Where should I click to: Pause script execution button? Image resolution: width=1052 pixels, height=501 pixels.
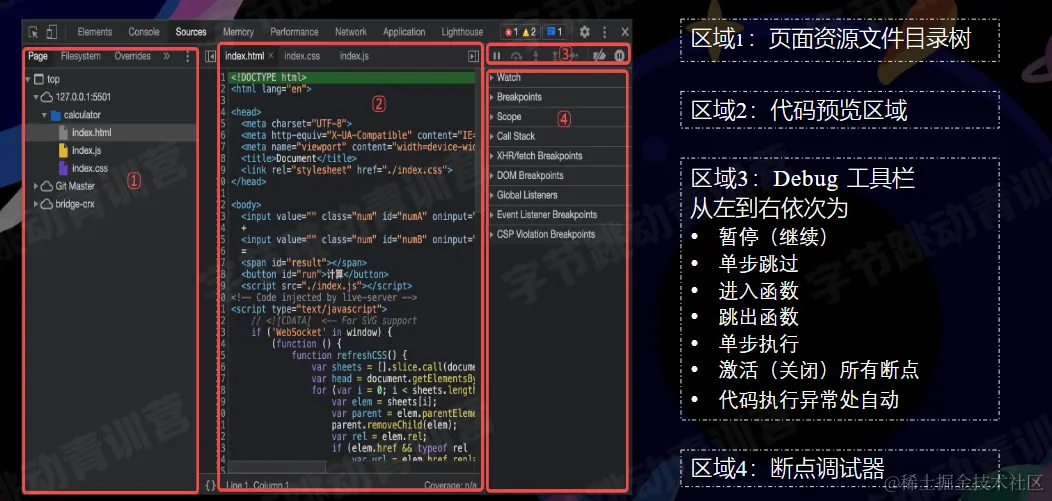click(x=497, y=56)
